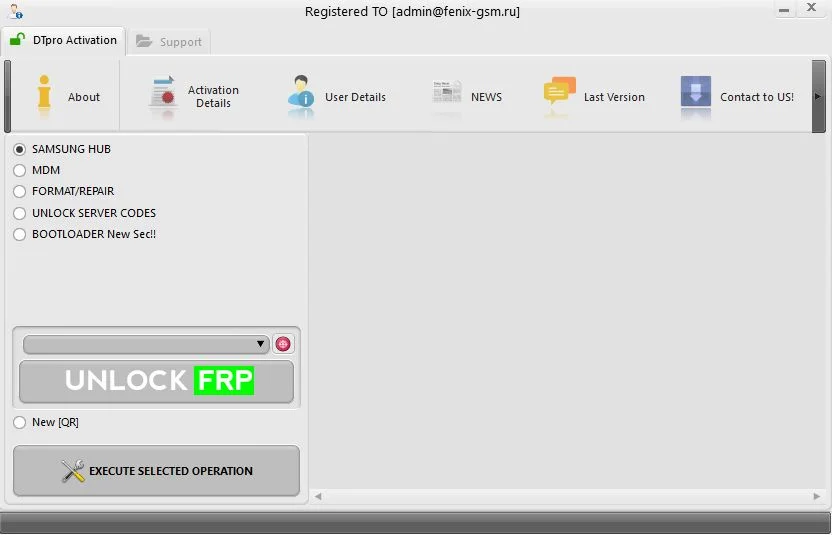Click the user icon in title bar

16,11
